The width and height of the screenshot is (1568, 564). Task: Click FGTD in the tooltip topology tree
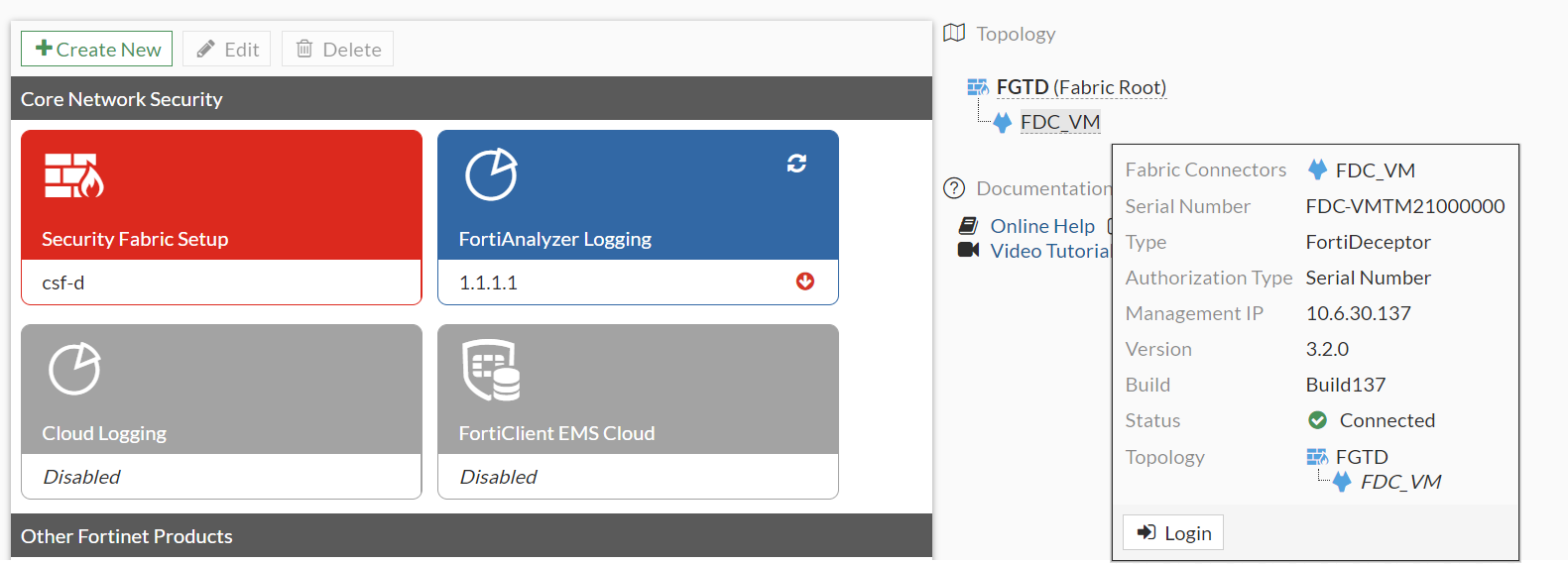point(1361,457)
